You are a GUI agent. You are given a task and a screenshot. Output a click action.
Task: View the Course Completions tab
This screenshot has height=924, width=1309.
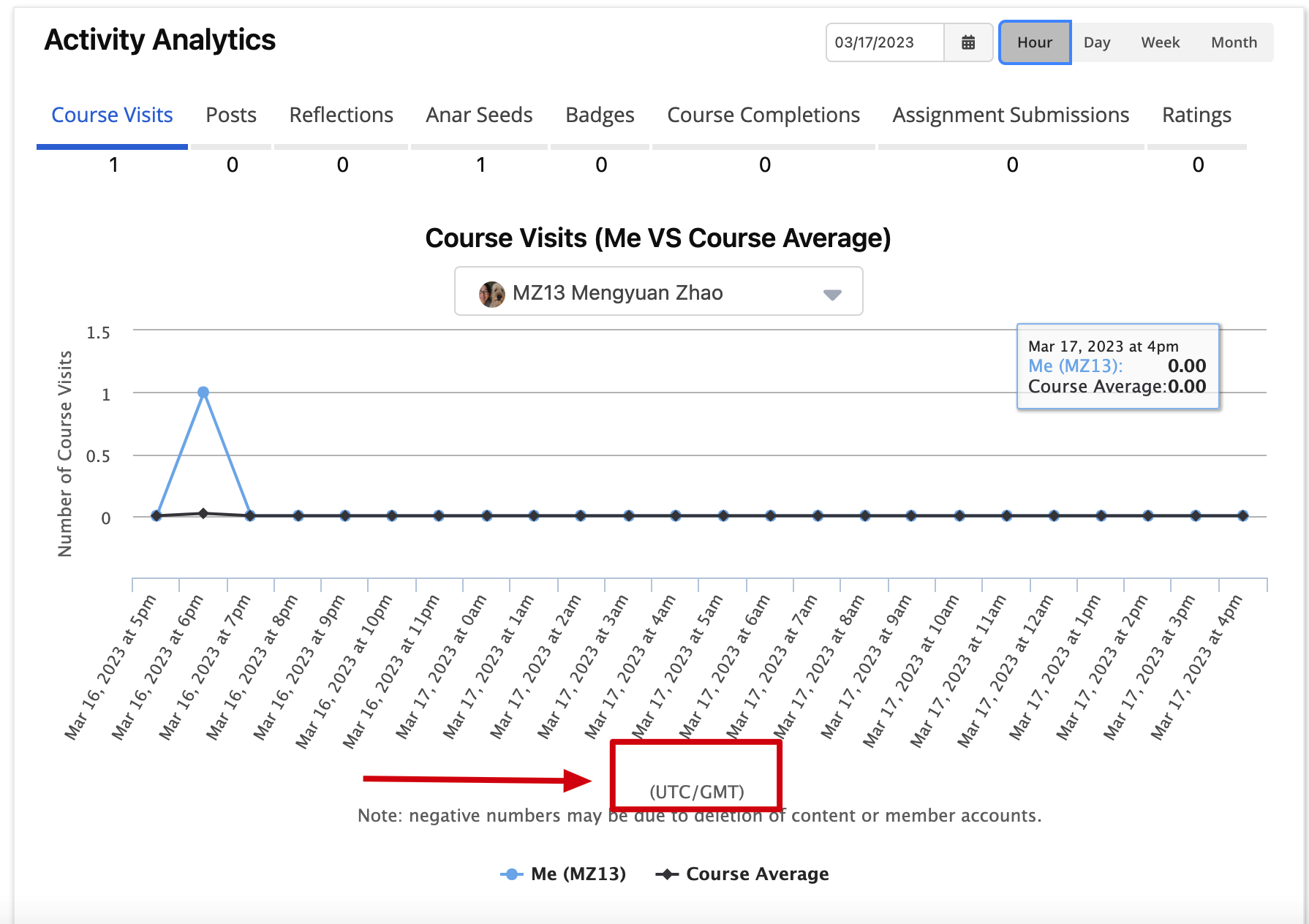[763, 115]
